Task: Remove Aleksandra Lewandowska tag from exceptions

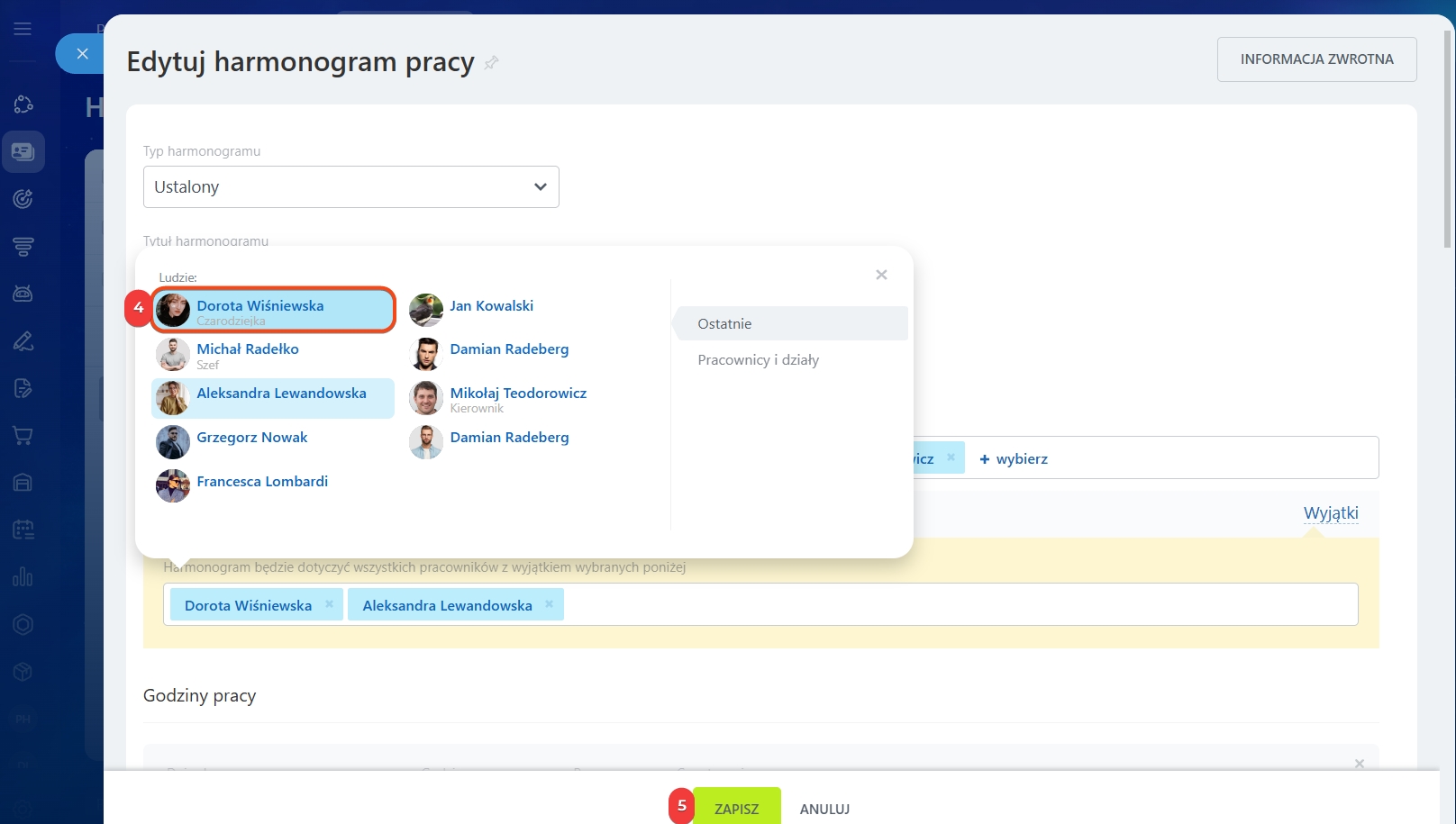Action: (x=549, y=604)
